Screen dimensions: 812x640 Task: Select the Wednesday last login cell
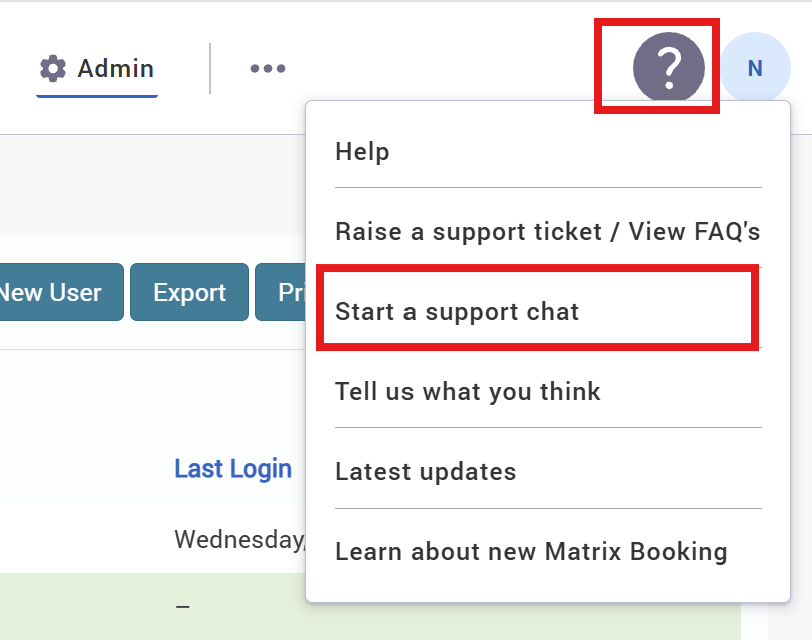point(239,540)
